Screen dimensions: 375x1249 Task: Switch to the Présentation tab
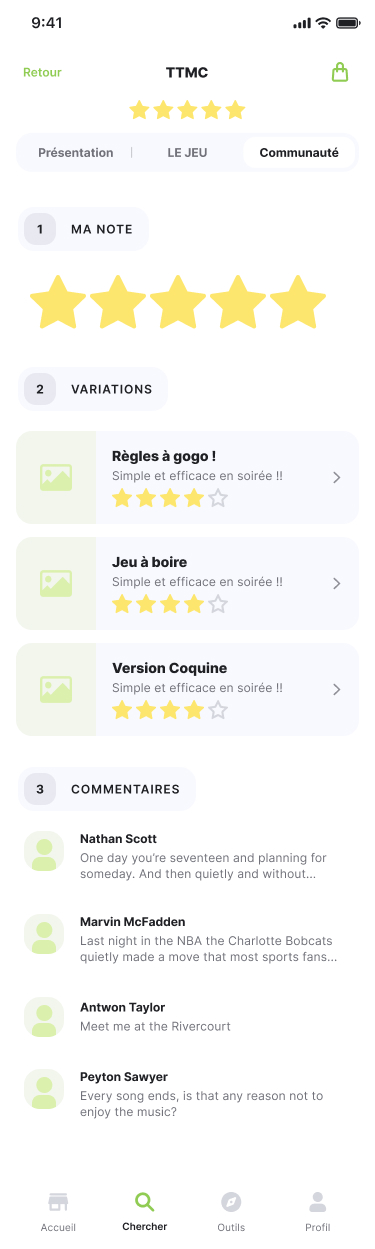pyautogui.click(x=76, y=153)
